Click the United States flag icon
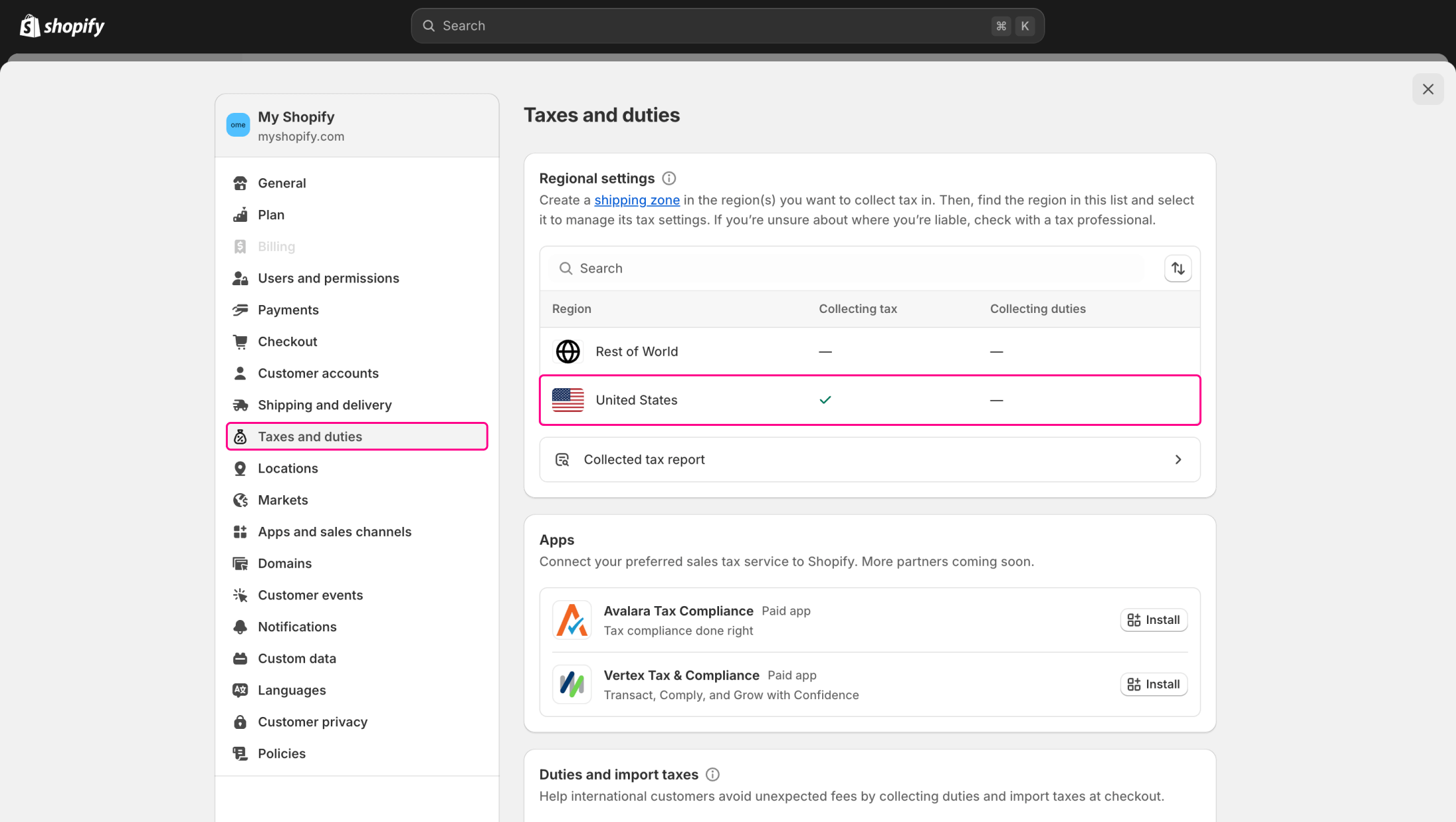This screenshot has height=822, width=1456. coord(568,400)
